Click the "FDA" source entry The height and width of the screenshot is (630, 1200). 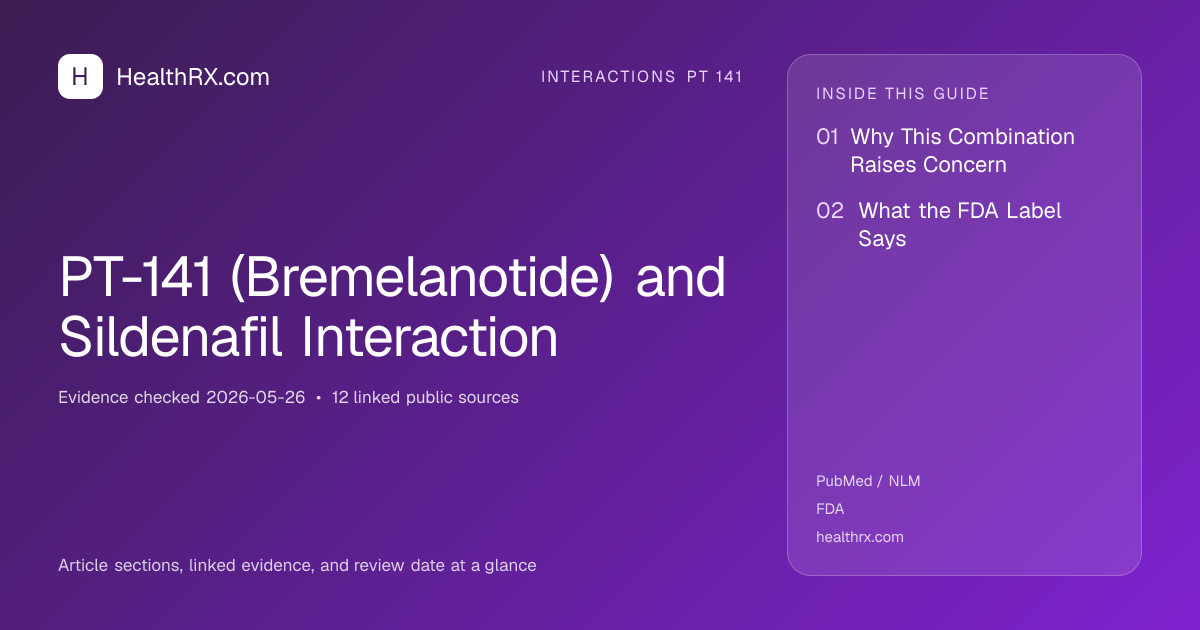click(x=830, y=509)
